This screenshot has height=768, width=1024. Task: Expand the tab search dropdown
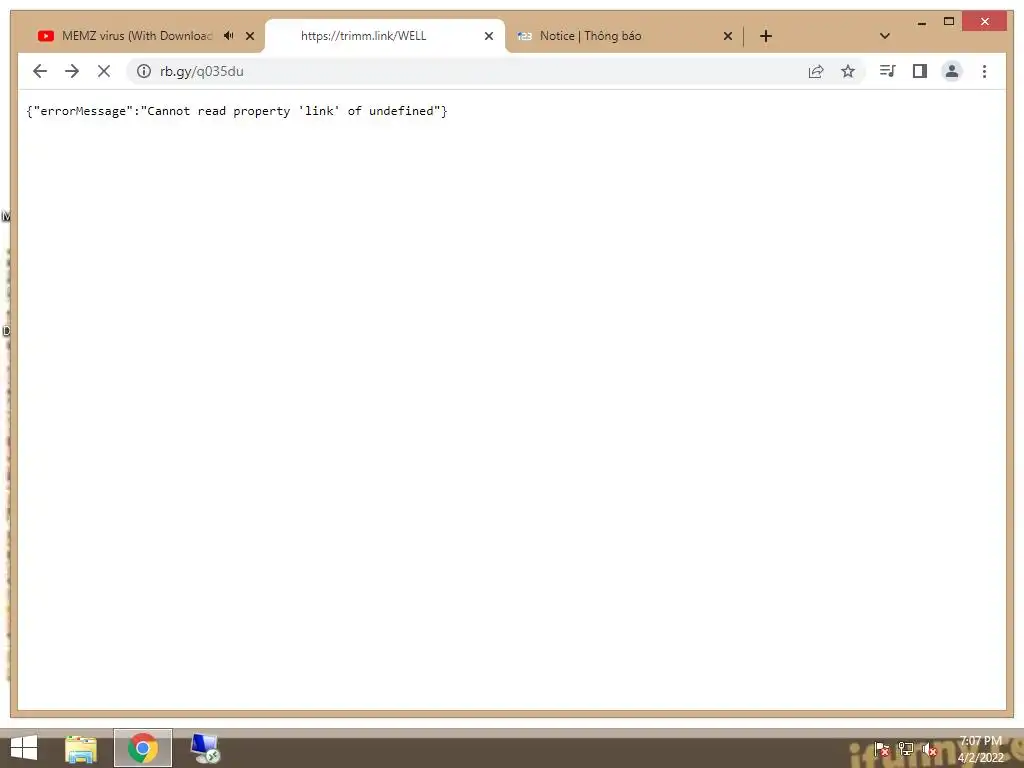885,36
